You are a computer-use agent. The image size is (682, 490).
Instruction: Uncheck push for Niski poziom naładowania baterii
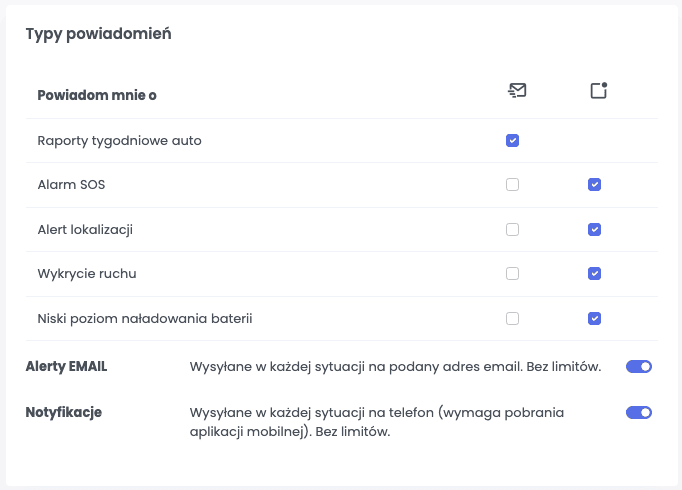tap(594, 318)
